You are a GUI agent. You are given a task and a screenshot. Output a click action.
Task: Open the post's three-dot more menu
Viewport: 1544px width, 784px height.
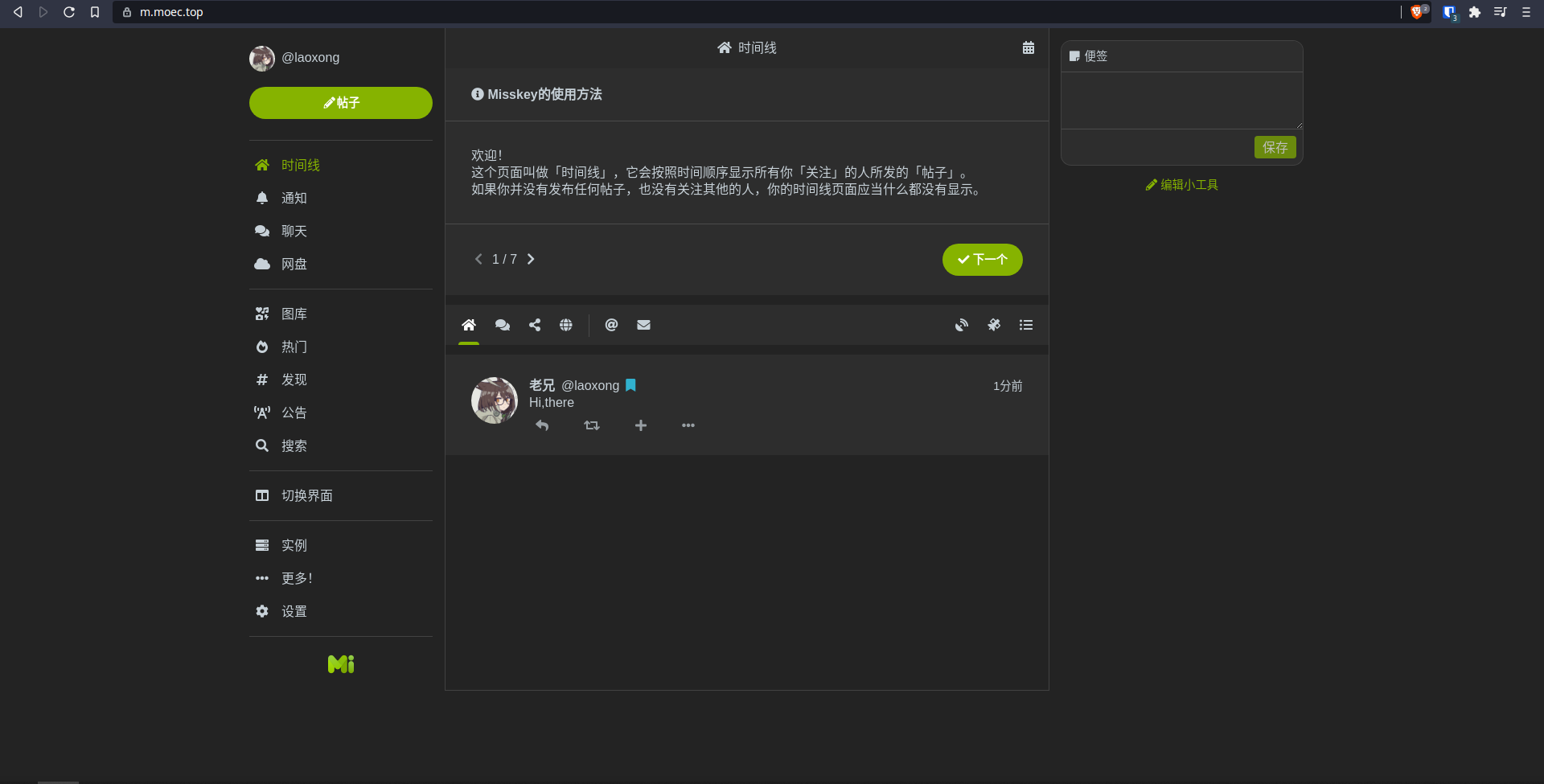pos(688,425)
